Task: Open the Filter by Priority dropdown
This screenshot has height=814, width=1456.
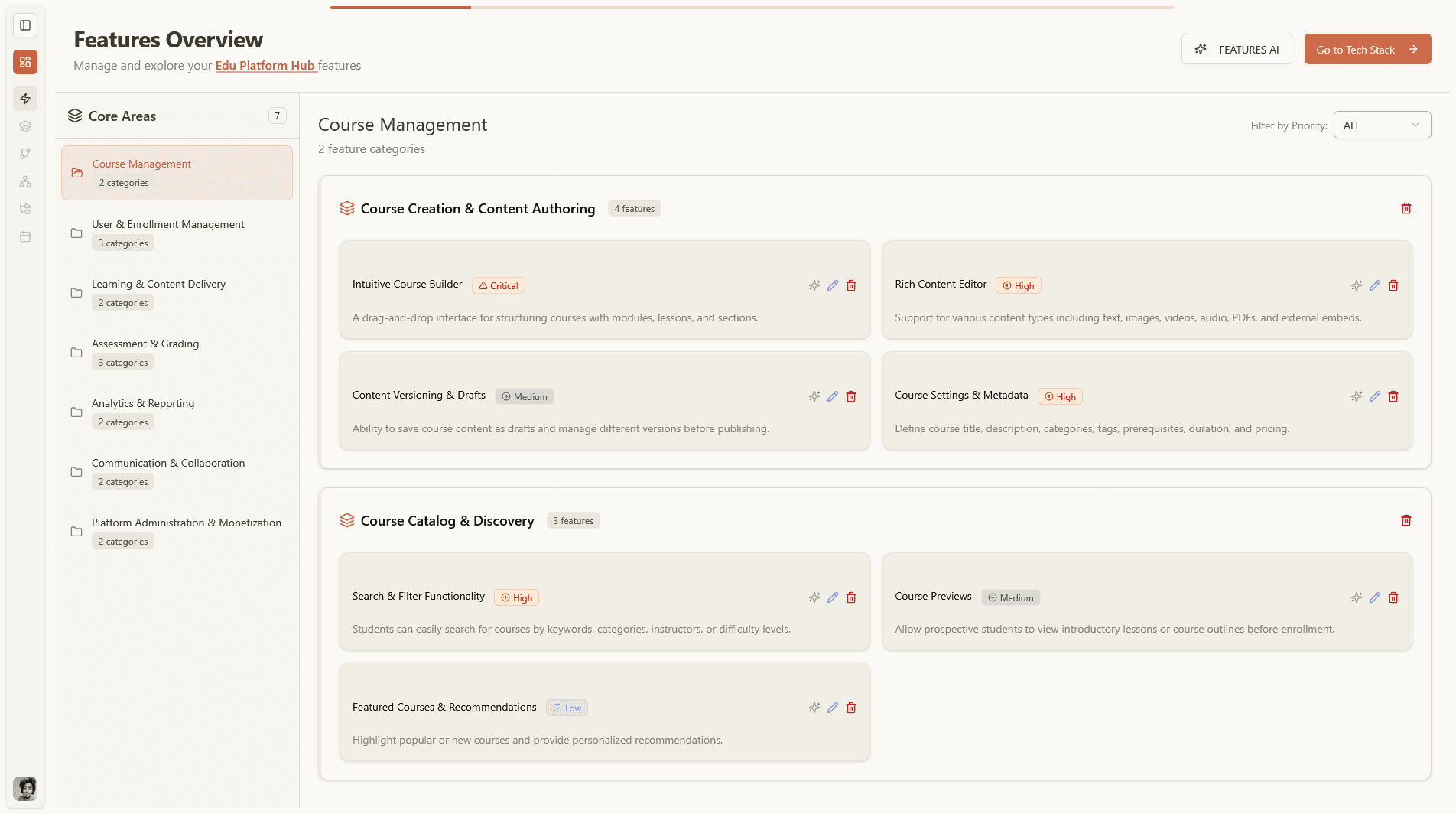Action: pos(1382,125)
